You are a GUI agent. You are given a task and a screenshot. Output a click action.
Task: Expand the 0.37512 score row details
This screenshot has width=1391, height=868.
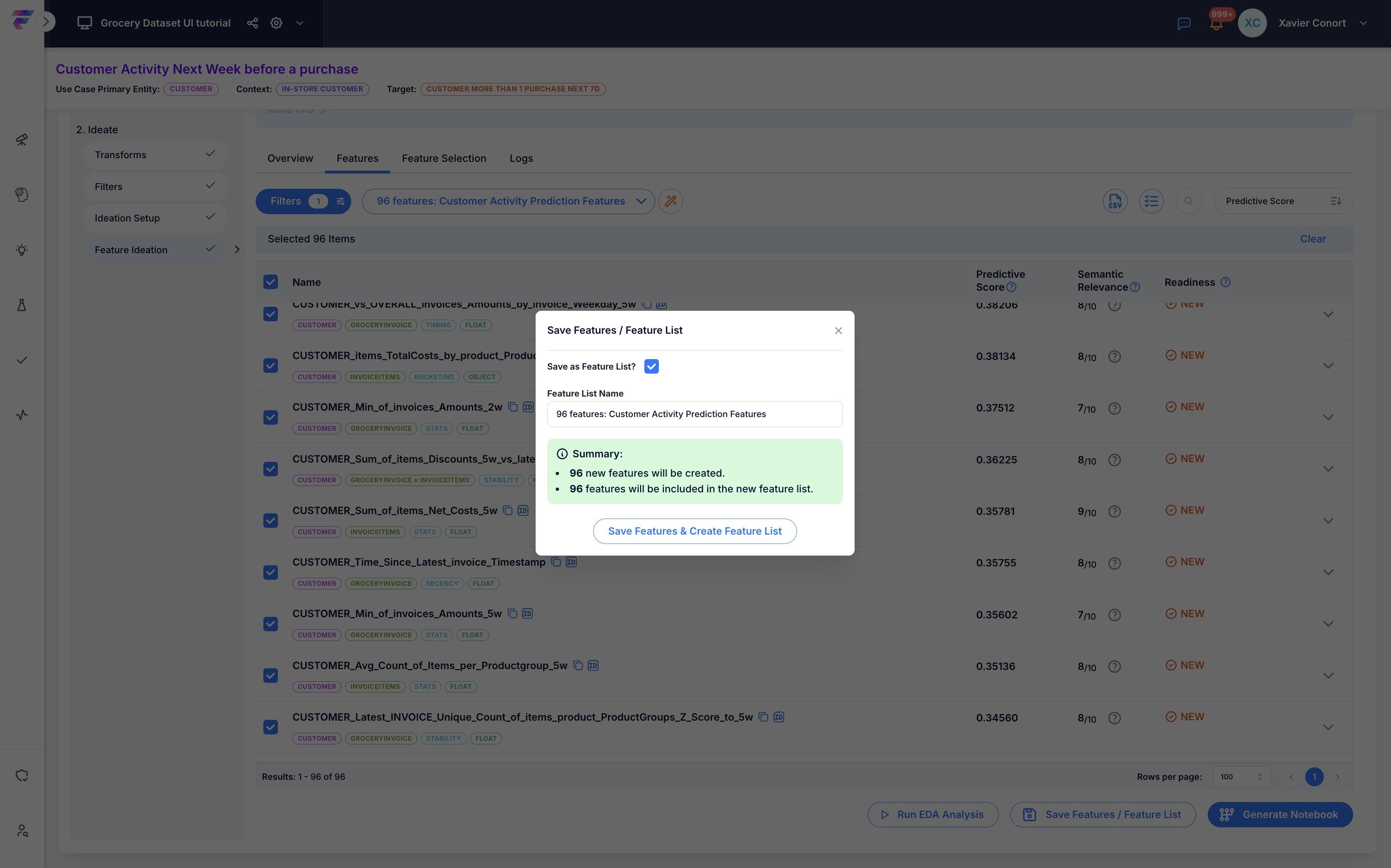tap(1328, 417)
